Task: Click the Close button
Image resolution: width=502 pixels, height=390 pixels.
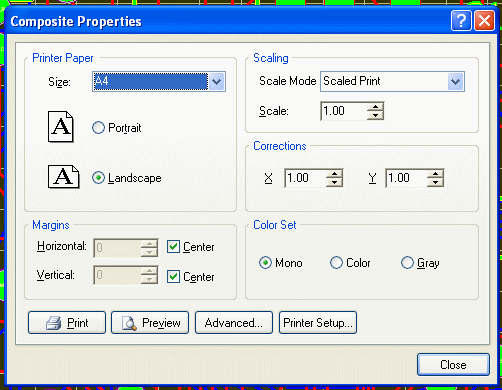Action: click(453, 365)
